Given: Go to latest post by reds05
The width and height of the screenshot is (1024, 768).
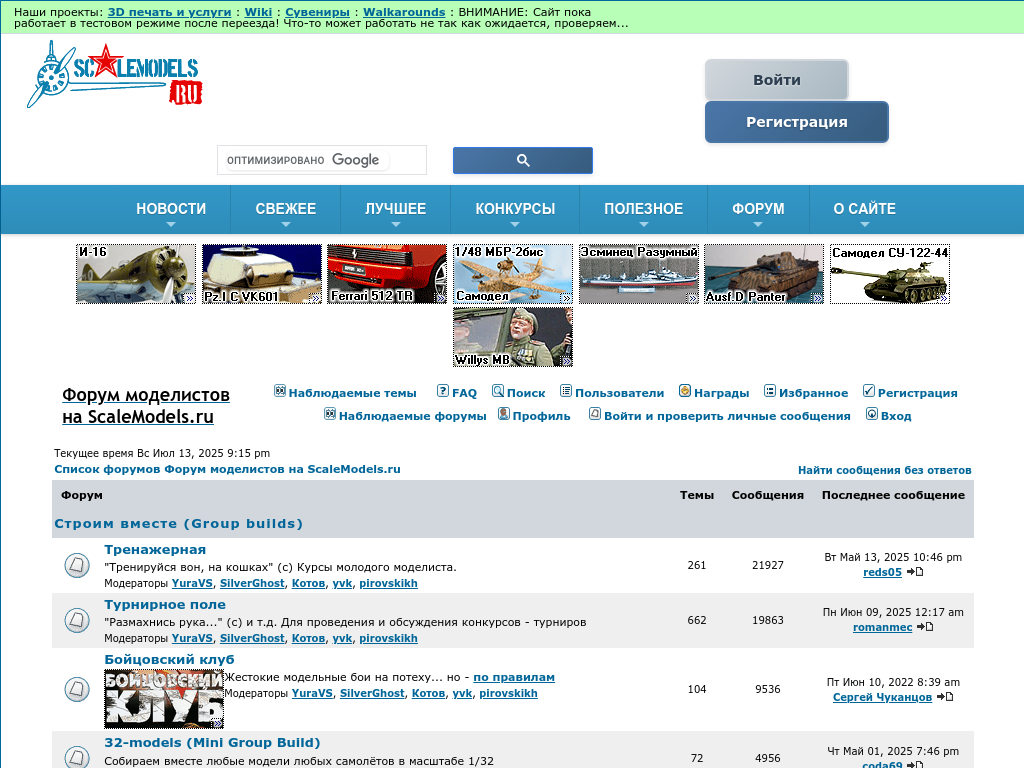Looking at the screenshot, I should tap(918, 573).
